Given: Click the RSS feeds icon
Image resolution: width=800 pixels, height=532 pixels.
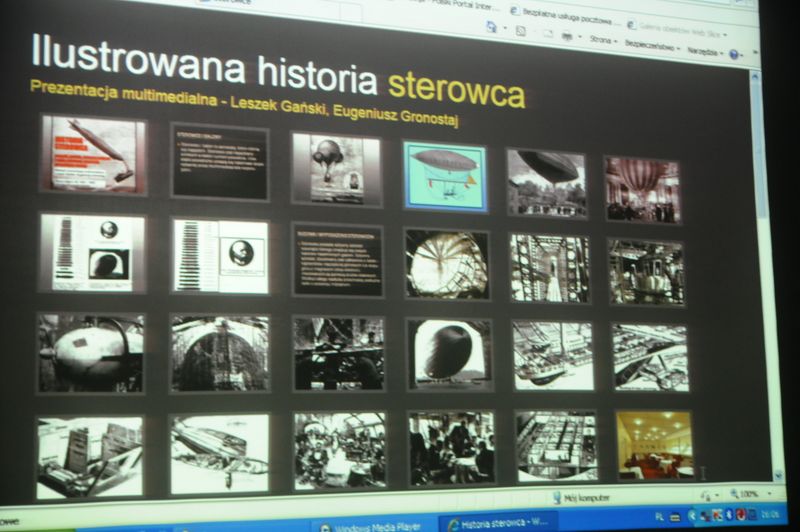Looking at the screenshot, I should pyautogui.click(x=521, y=31).
